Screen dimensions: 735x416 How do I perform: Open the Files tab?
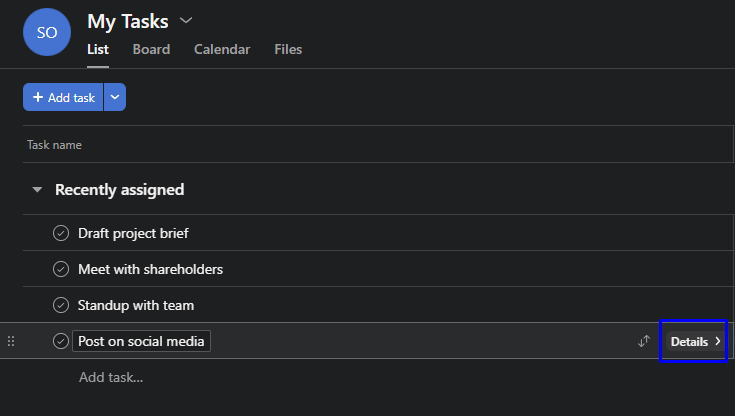[288, 49]
